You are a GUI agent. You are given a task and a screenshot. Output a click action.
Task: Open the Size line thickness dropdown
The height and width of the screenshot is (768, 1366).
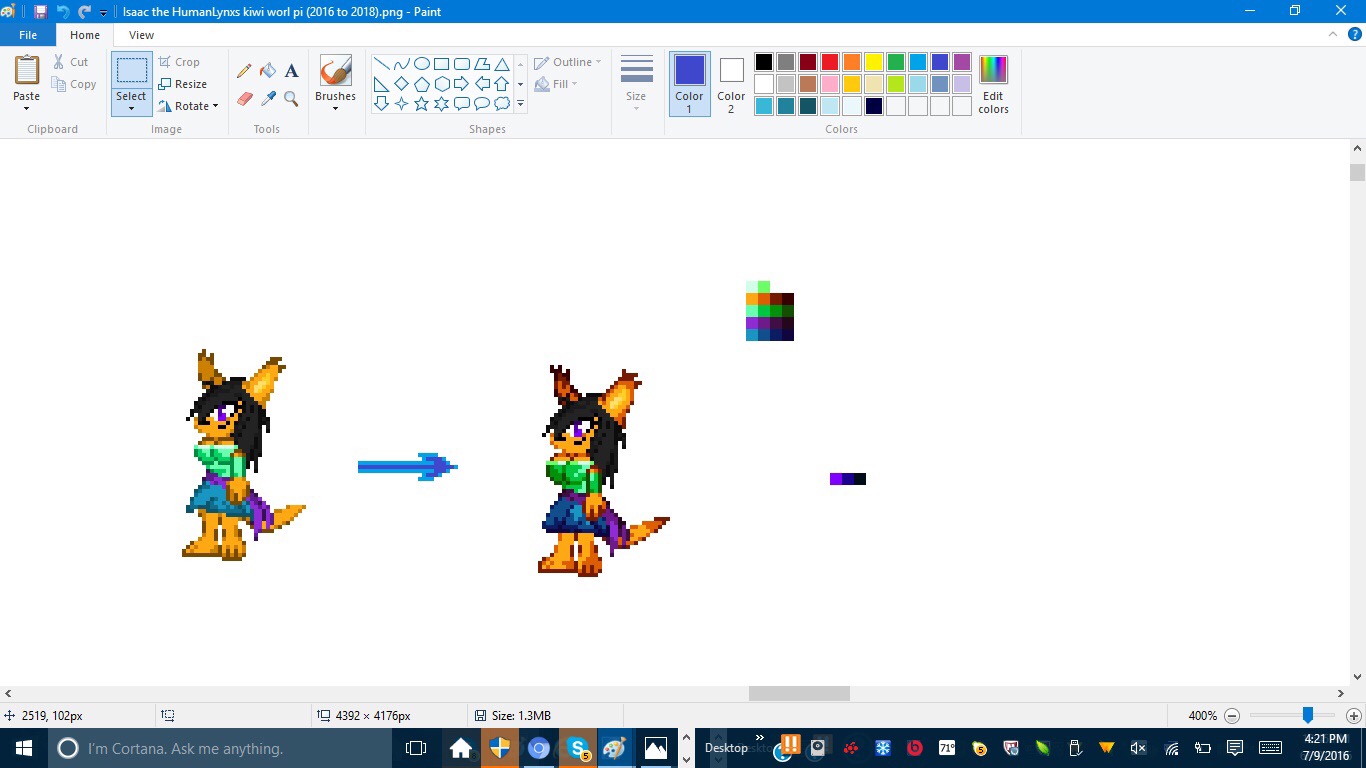(x=636, y=83)
